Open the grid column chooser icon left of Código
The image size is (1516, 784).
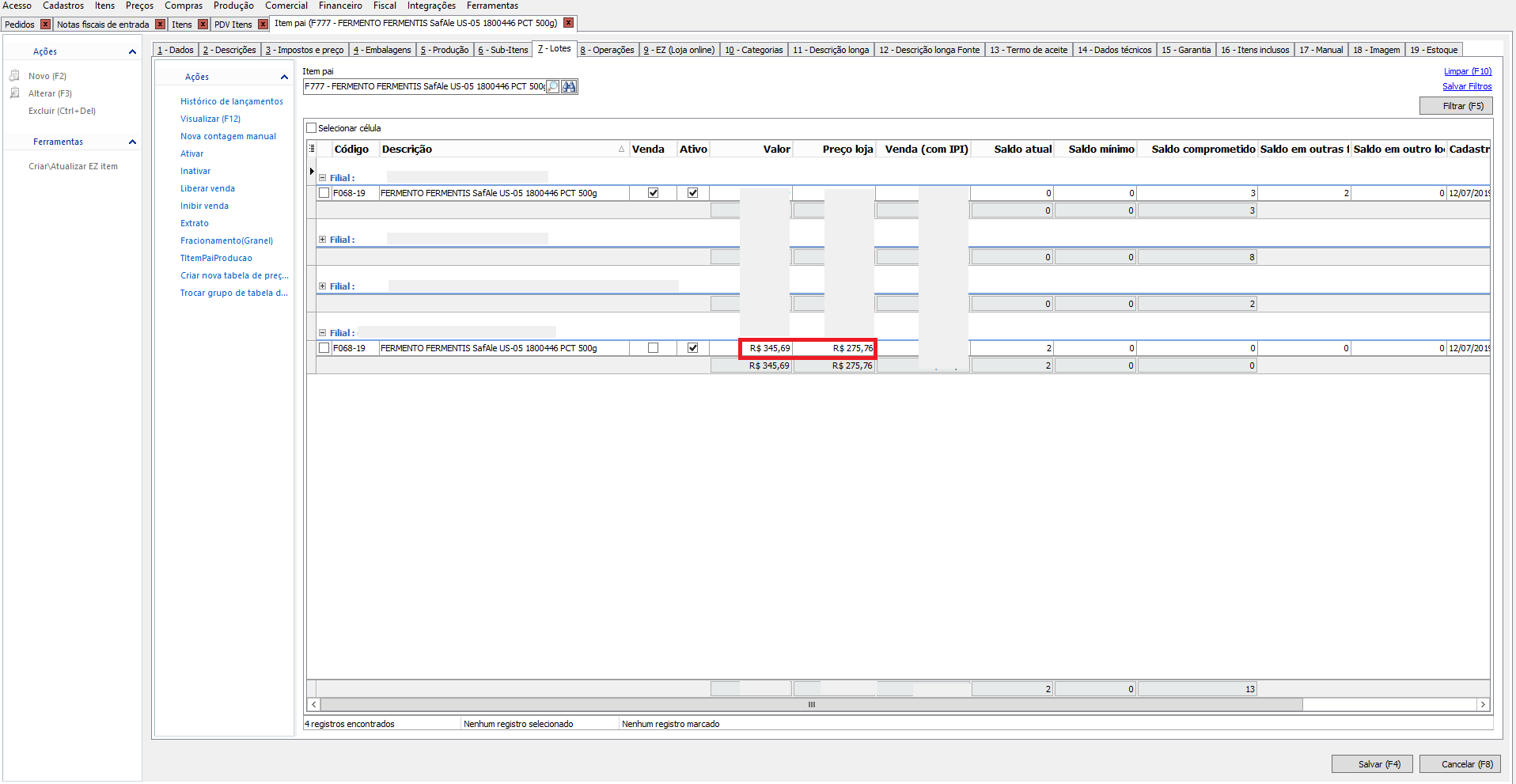(312, 149)
